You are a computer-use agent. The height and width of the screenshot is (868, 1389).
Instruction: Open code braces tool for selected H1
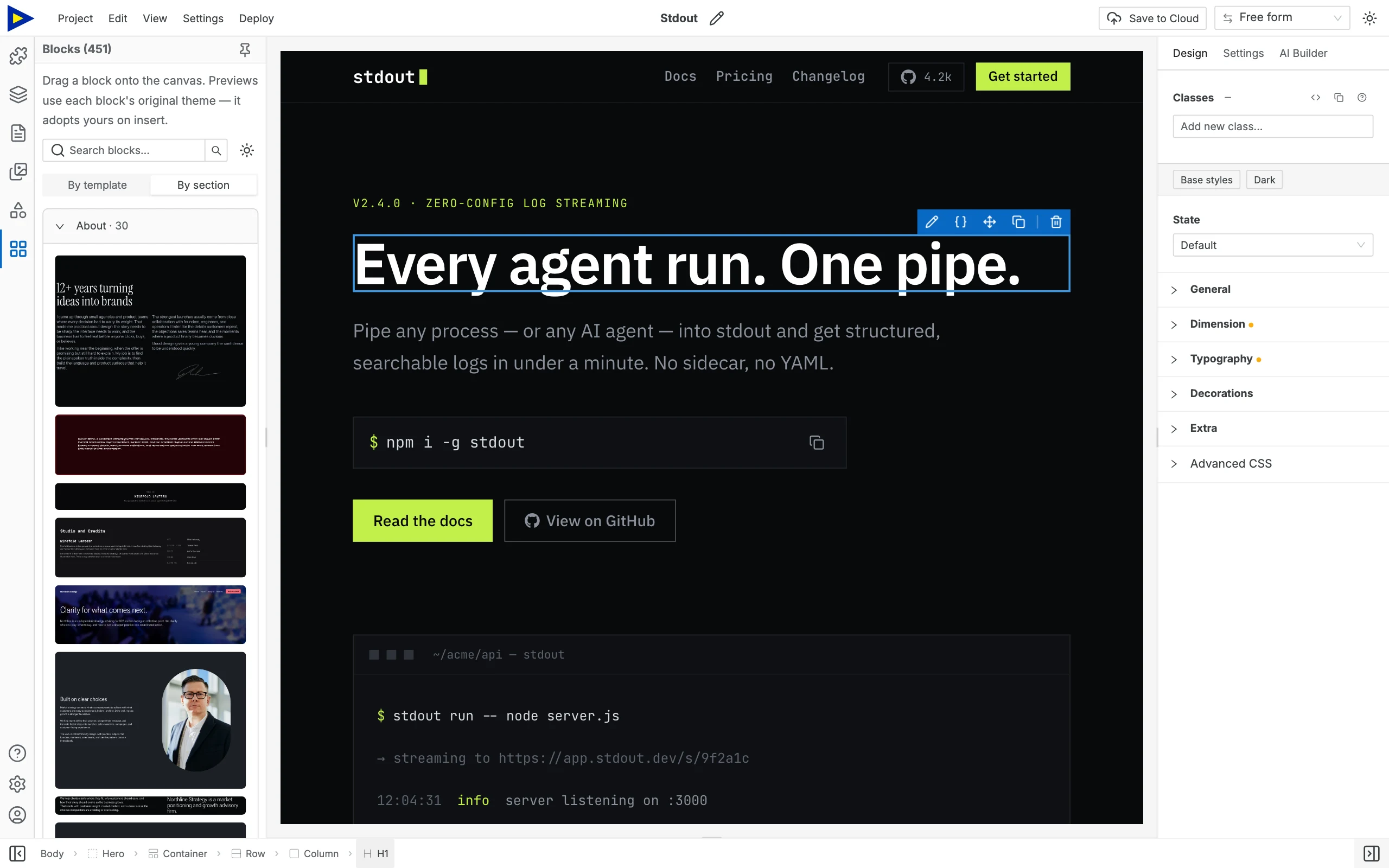(x=960, y=221)
